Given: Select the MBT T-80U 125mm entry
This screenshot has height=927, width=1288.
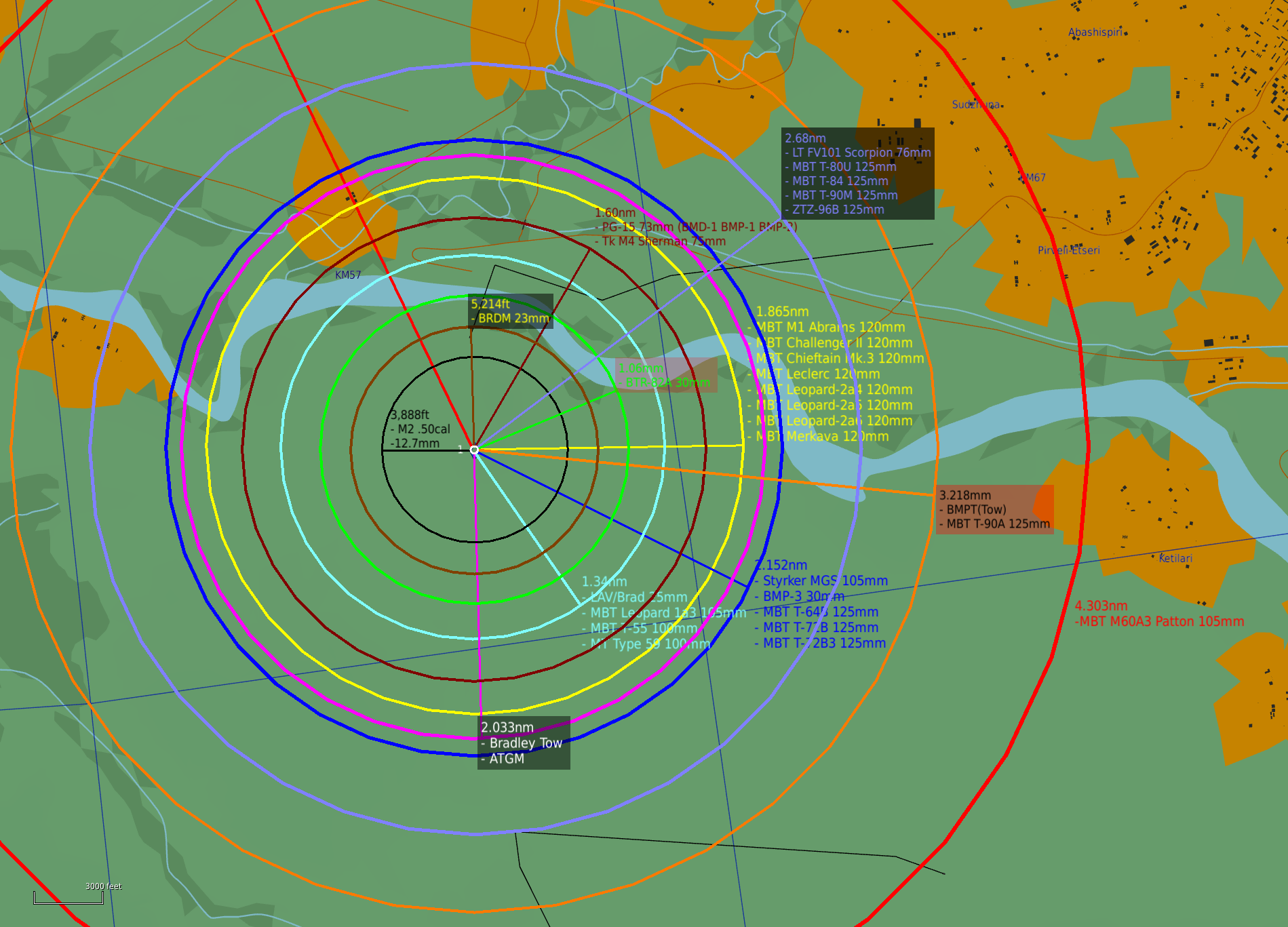Looking at the screenshot, I should [840, 167].
